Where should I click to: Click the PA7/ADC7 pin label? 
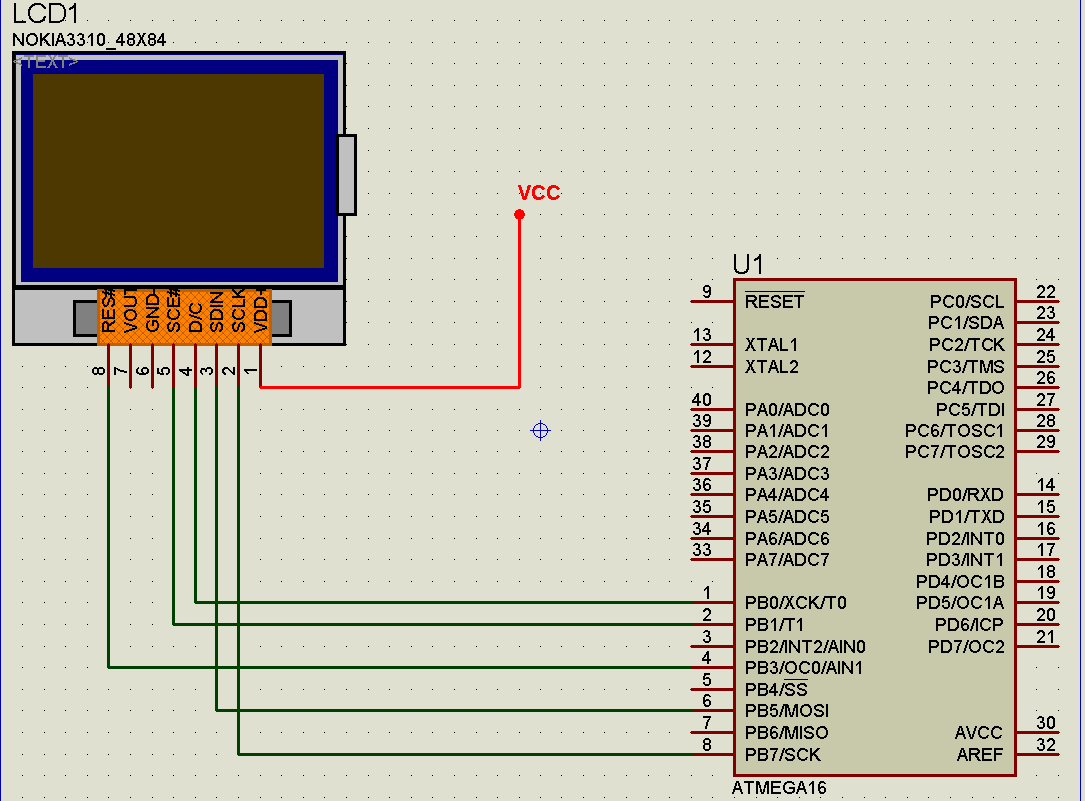tap(787, 560)
